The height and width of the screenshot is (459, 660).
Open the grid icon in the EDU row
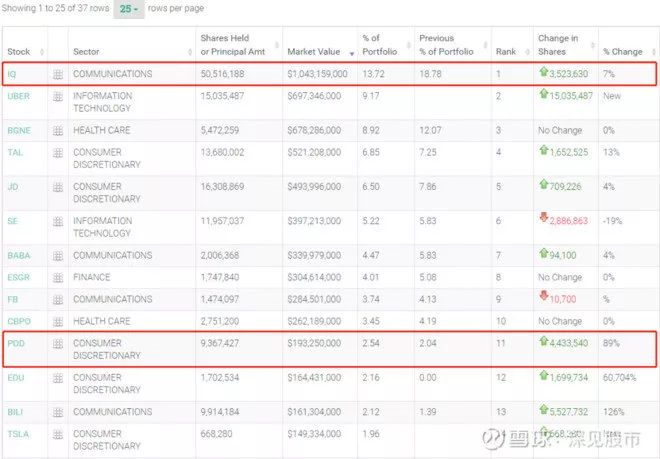point(58,378)
